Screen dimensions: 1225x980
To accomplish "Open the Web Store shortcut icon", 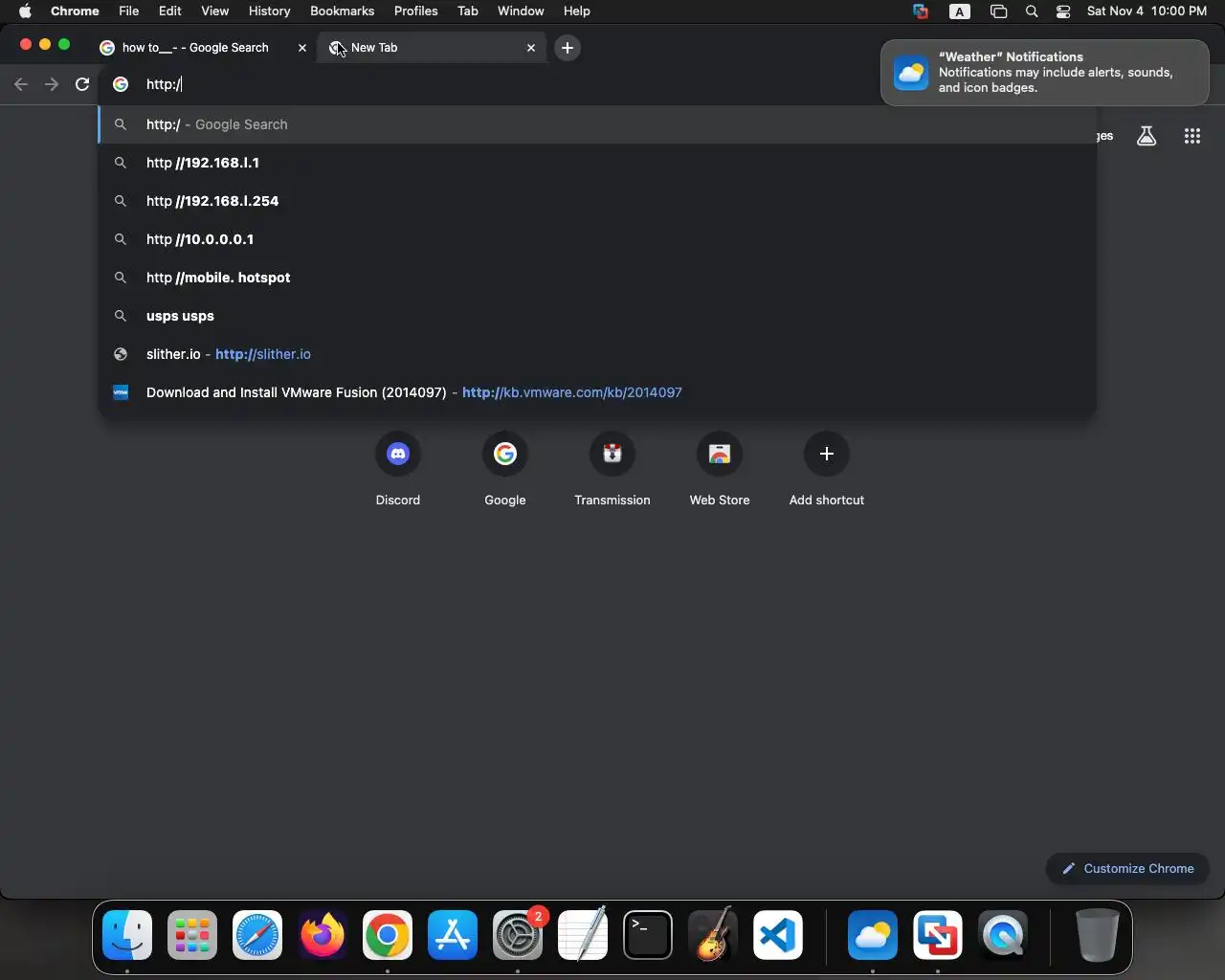I will pos(720,454).
